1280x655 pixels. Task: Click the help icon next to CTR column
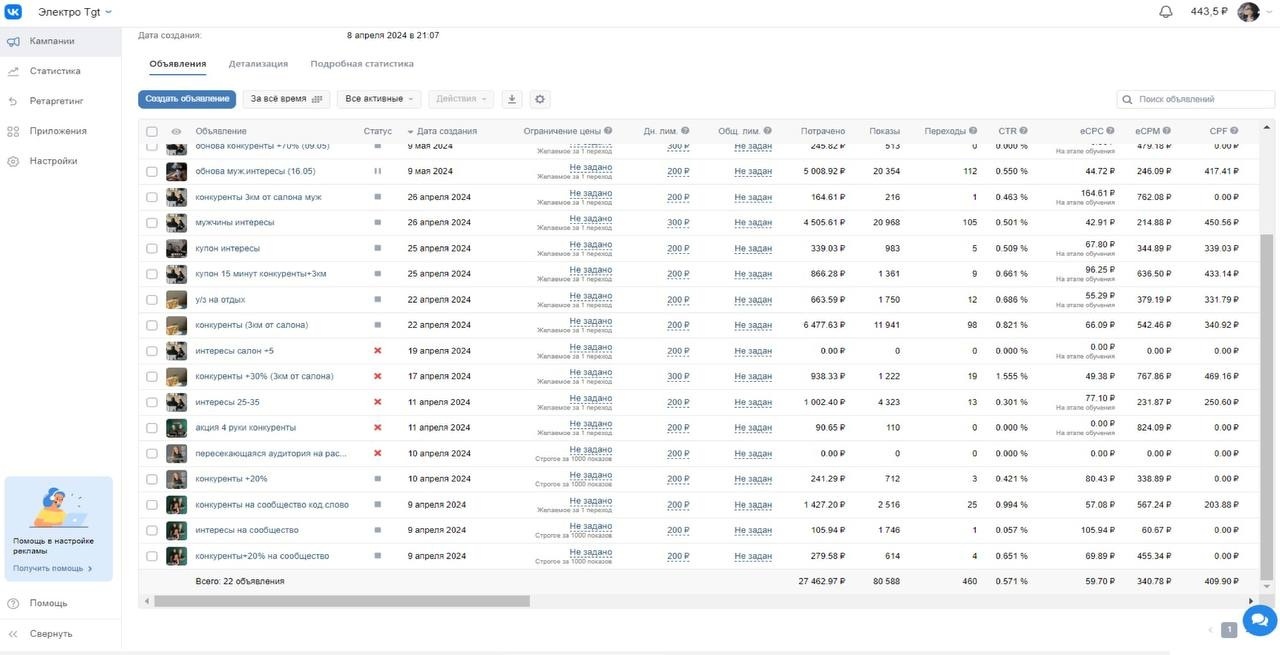(x=1023, y=131)
